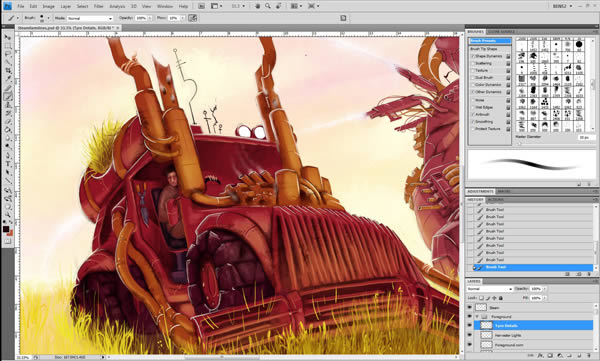600x361 pixels.
Task: Lock layer position with move lock icon
Action: (x=494, y=298)
